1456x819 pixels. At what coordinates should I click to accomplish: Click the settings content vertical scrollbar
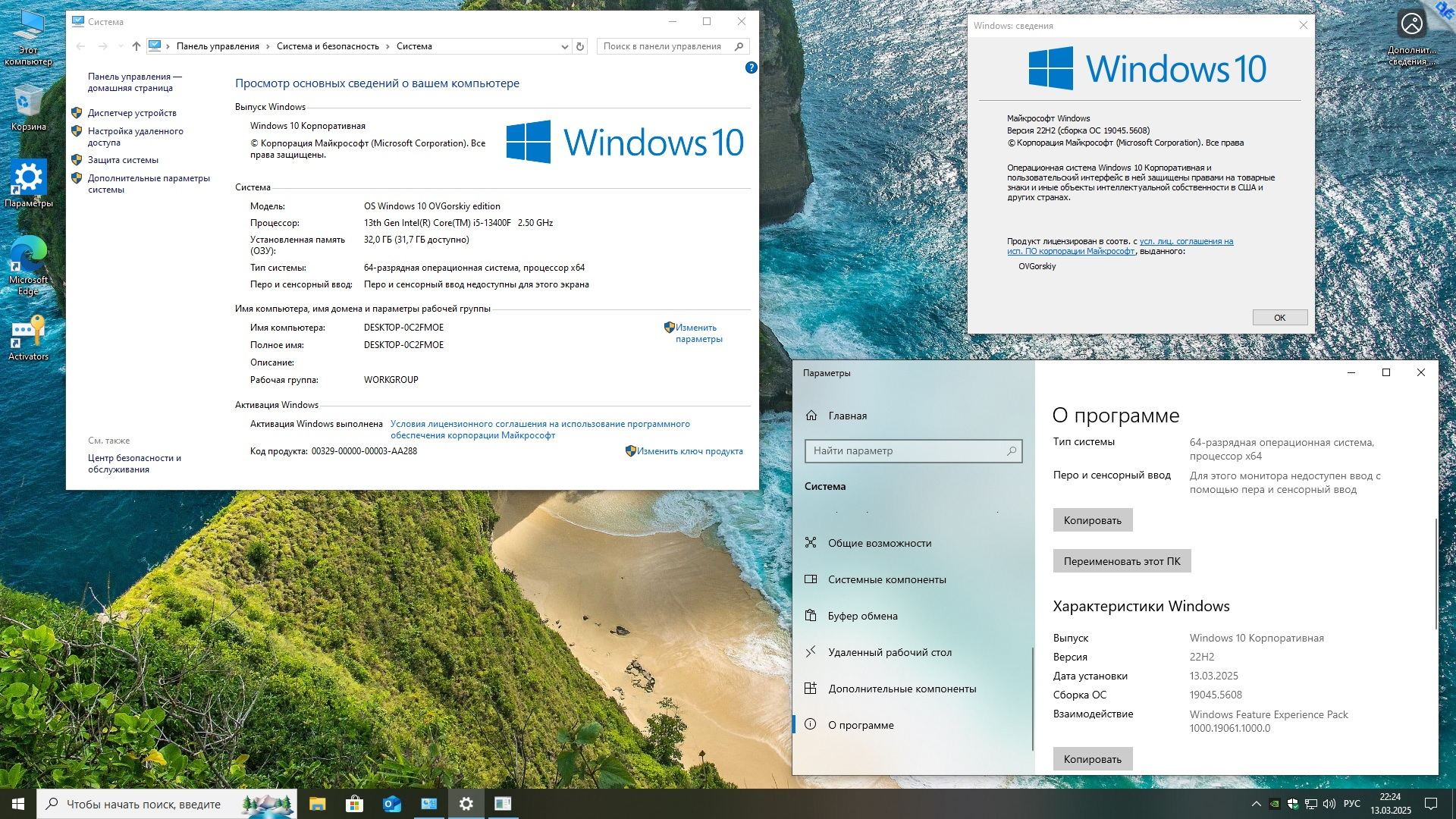tap(1436, 573)
